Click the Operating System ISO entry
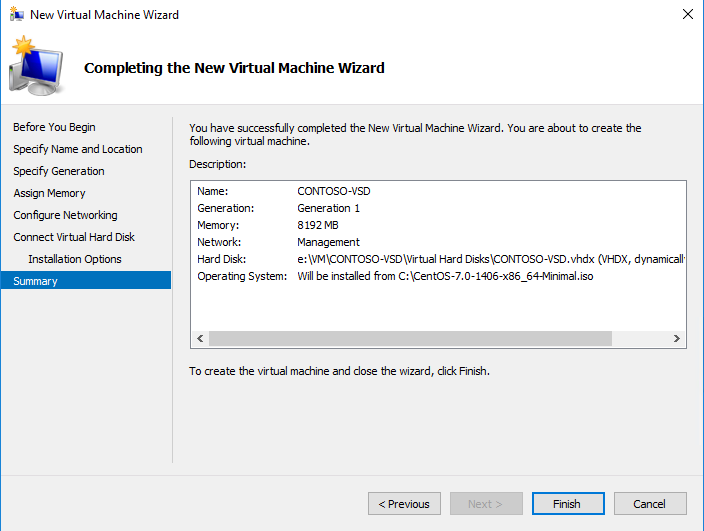 coord(445,276)
